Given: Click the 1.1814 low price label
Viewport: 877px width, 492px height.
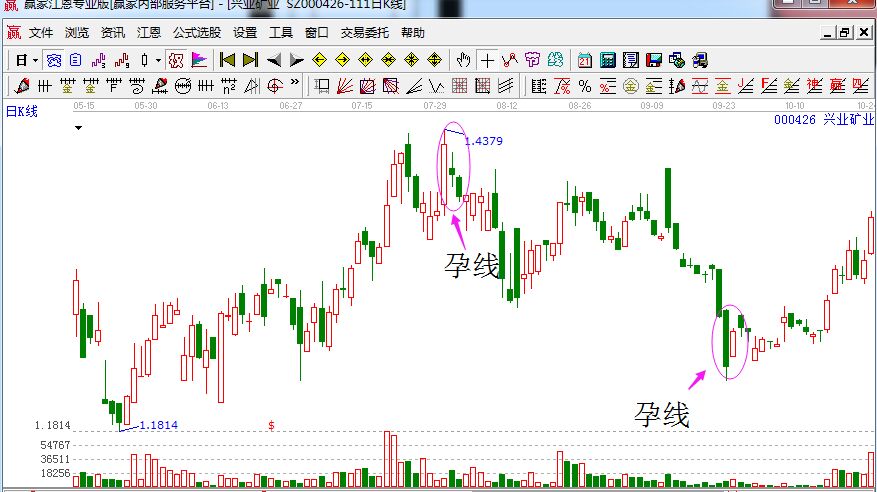Looking at the screenshot, I should point(158,425).
